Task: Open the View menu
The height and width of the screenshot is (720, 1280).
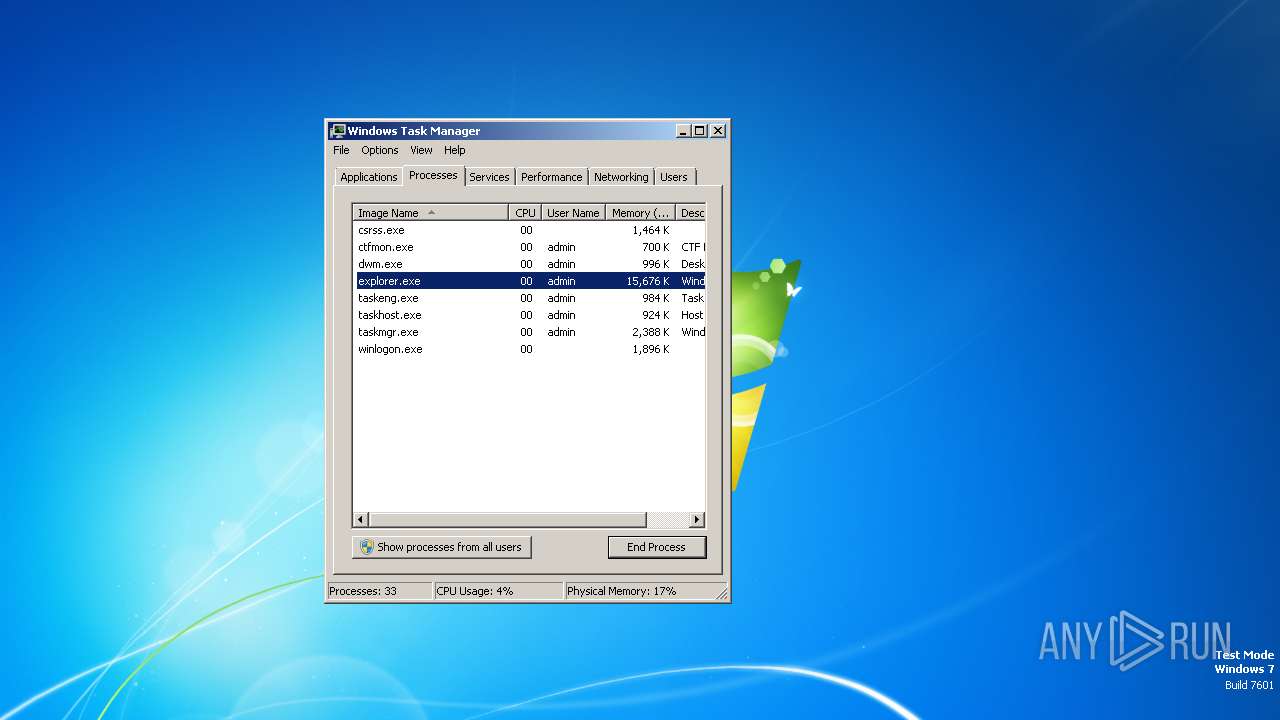Action: coord(421,150)
